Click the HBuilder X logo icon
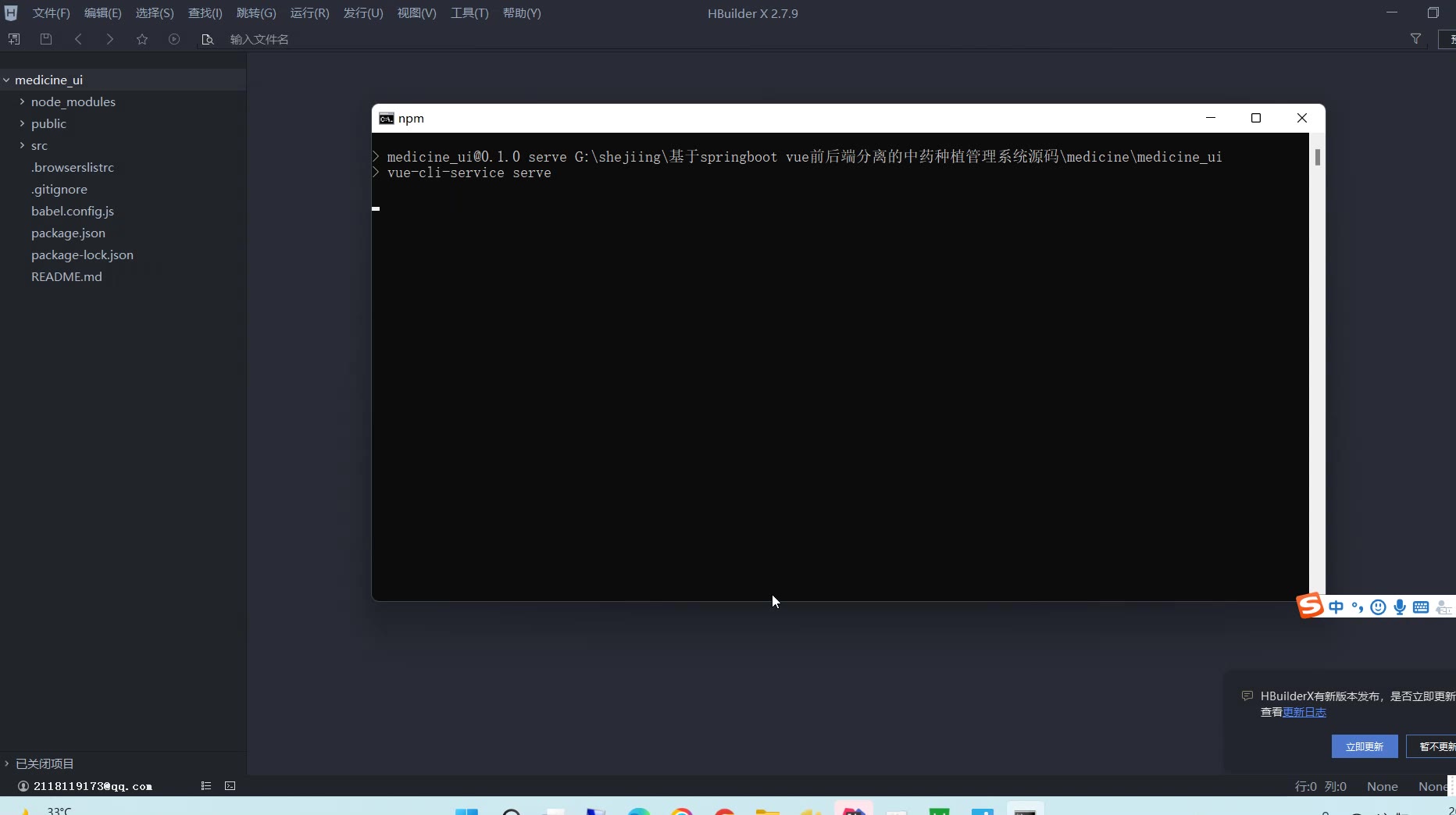 pos(11,12)
